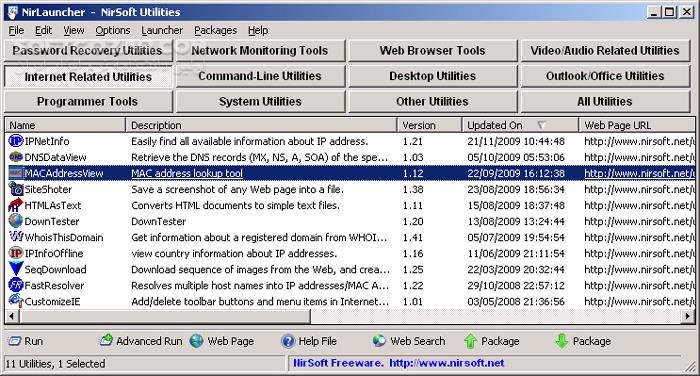Open the MACAddressView web page URL link
This screenshot has width=700, height=376.
(x=639, y=173)
